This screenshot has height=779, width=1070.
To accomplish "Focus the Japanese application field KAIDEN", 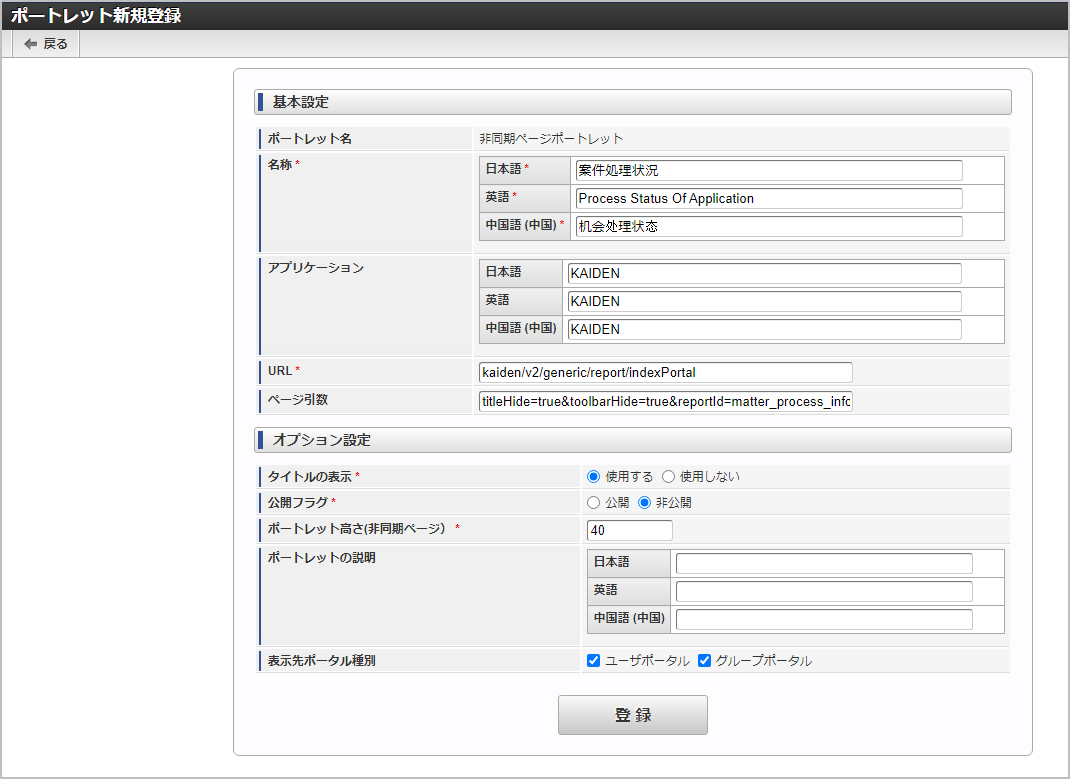I will [x=764, y=274].
